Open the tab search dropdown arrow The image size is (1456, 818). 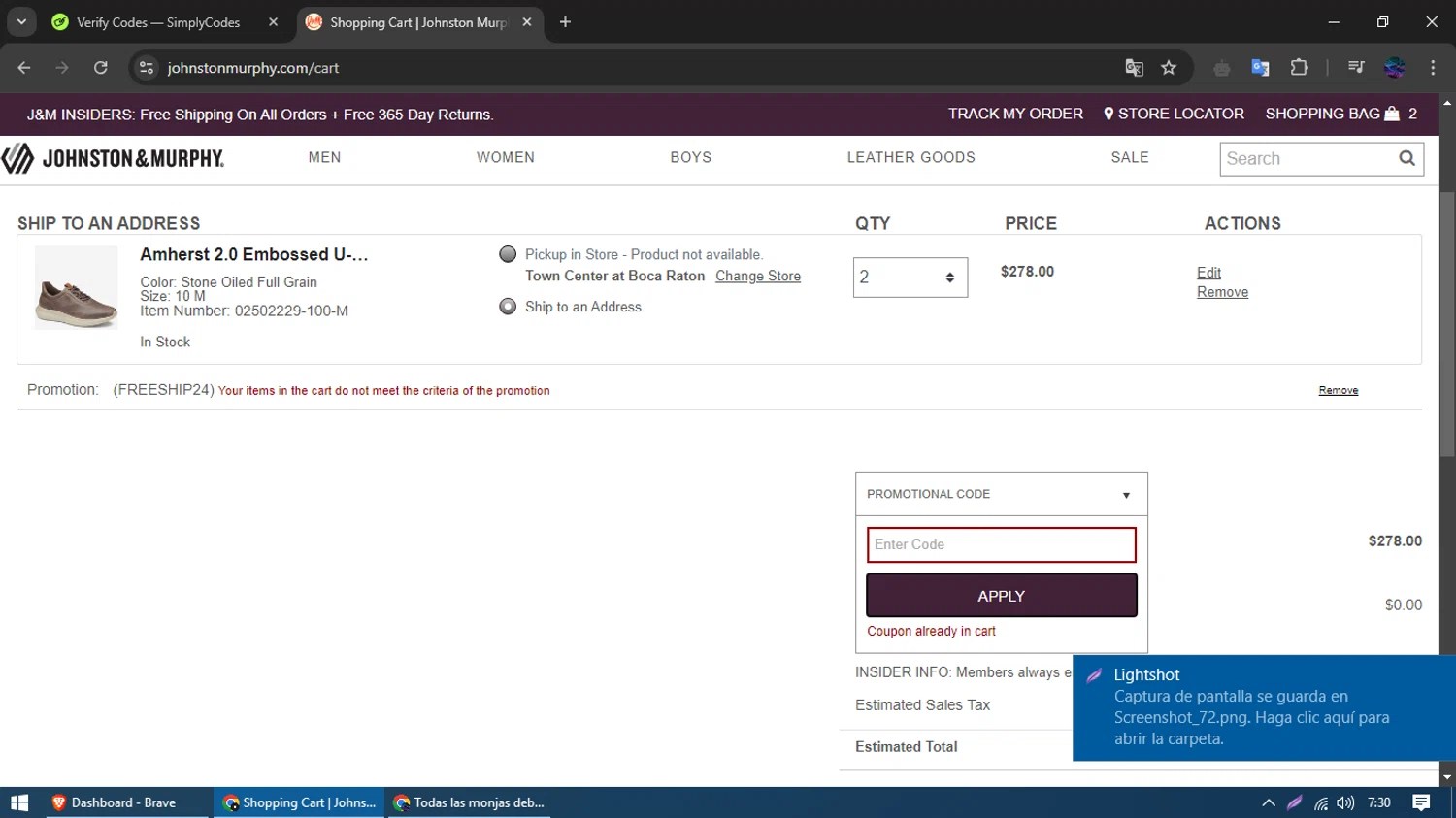pos(21,21)
